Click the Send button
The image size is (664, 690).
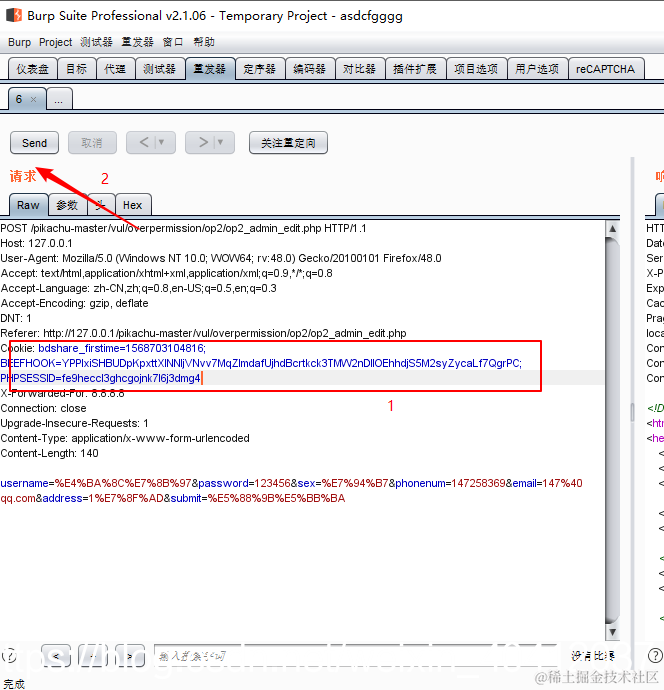(x=34, y=143)
